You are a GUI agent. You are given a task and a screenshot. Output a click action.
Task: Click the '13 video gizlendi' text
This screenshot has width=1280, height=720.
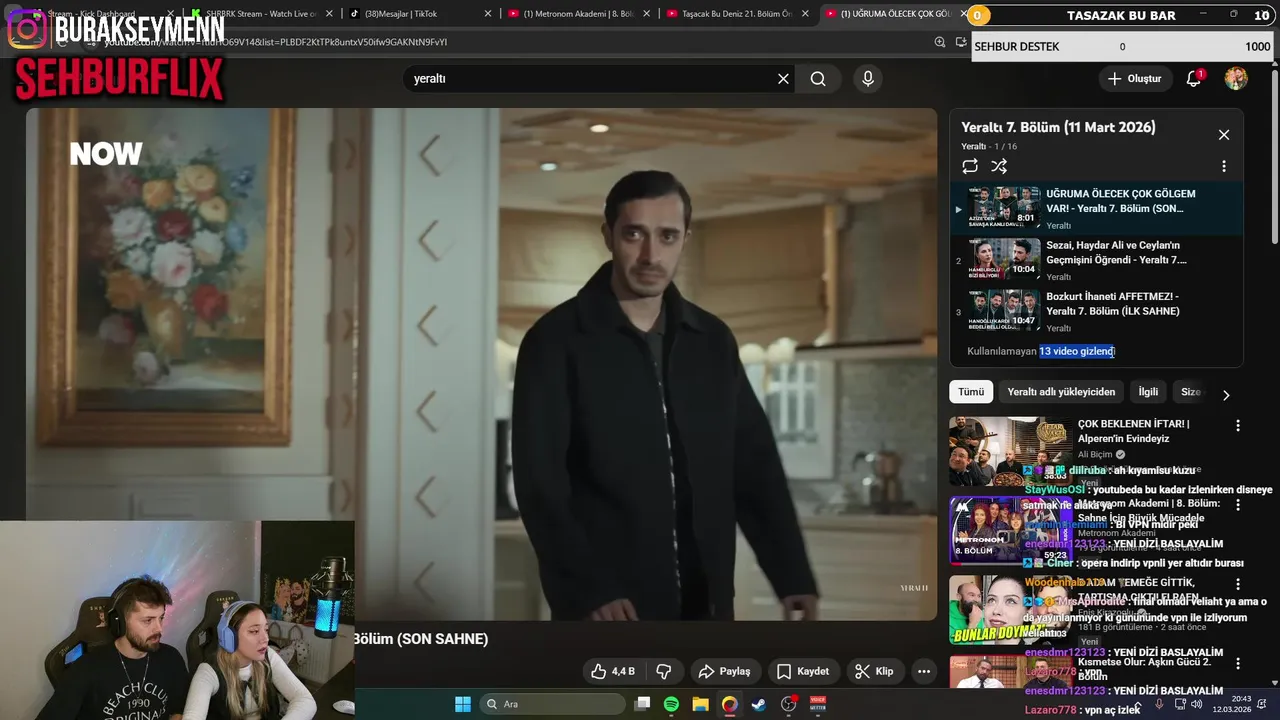[x=1076, y=351]
